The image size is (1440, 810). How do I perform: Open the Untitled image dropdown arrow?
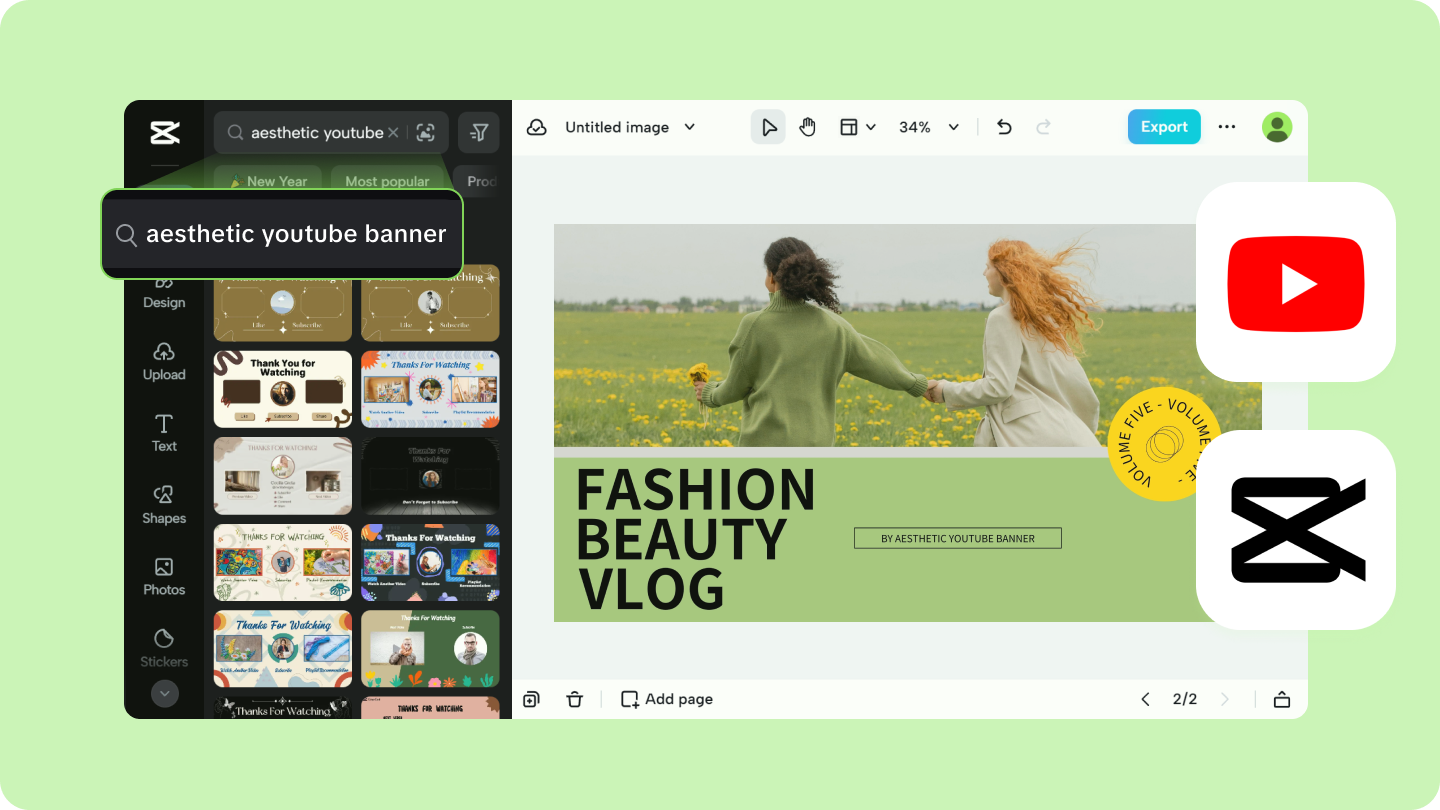(x=689, y=127)
